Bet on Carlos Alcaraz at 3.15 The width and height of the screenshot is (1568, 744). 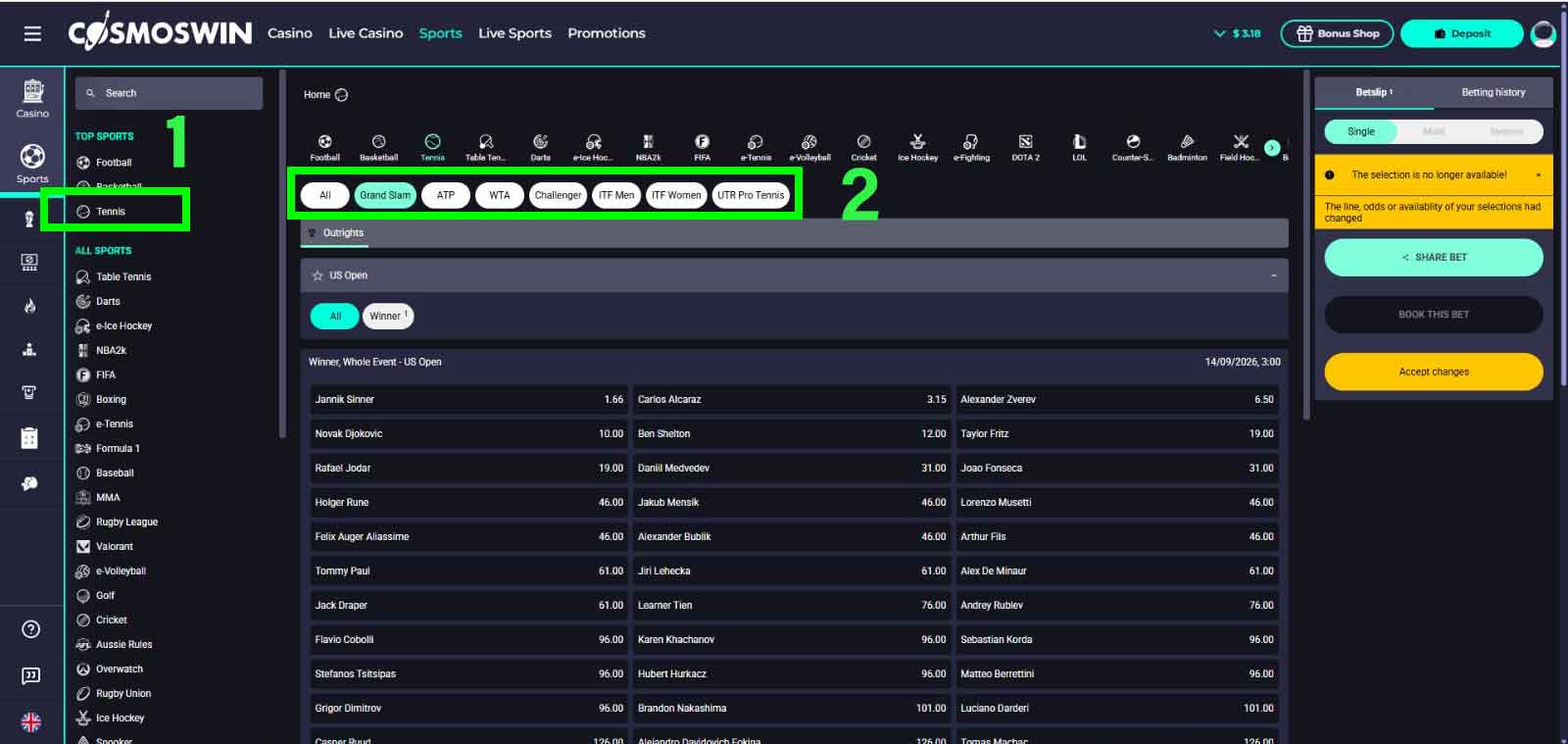click(x=792, y=399)
